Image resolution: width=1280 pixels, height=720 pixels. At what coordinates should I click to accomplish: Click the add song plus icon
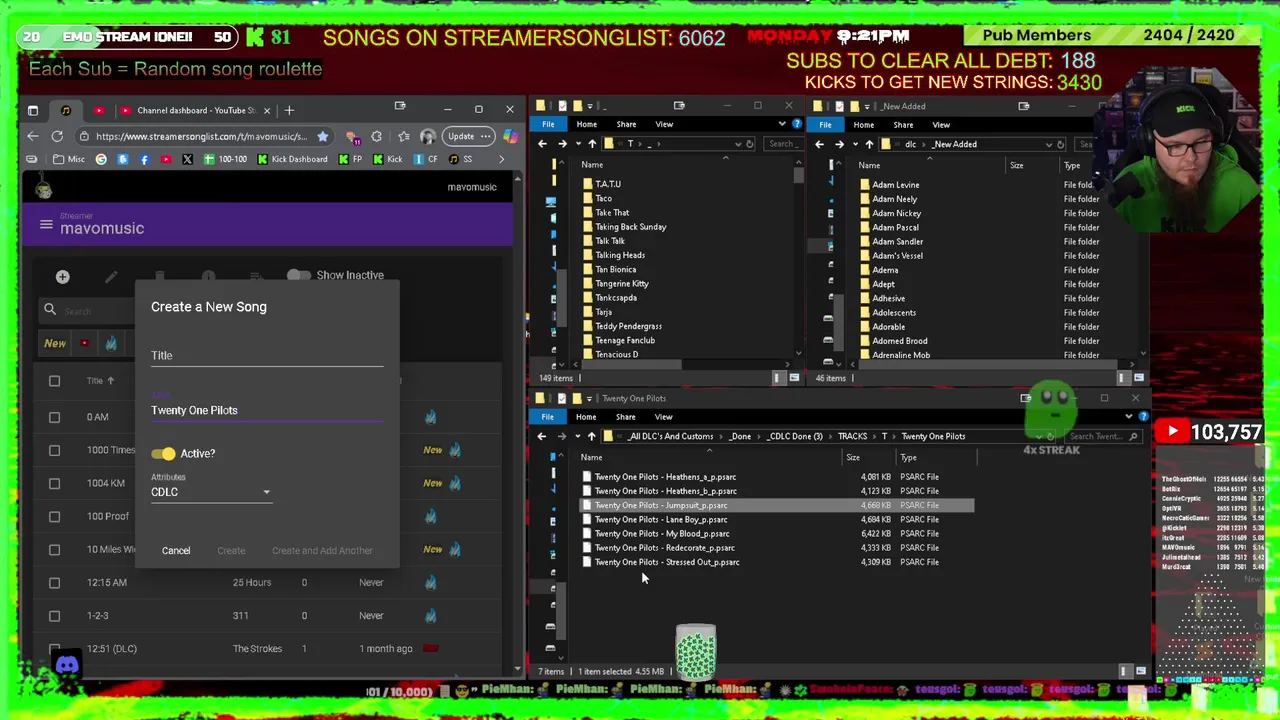pyautogui.click(x=62, y=277)
